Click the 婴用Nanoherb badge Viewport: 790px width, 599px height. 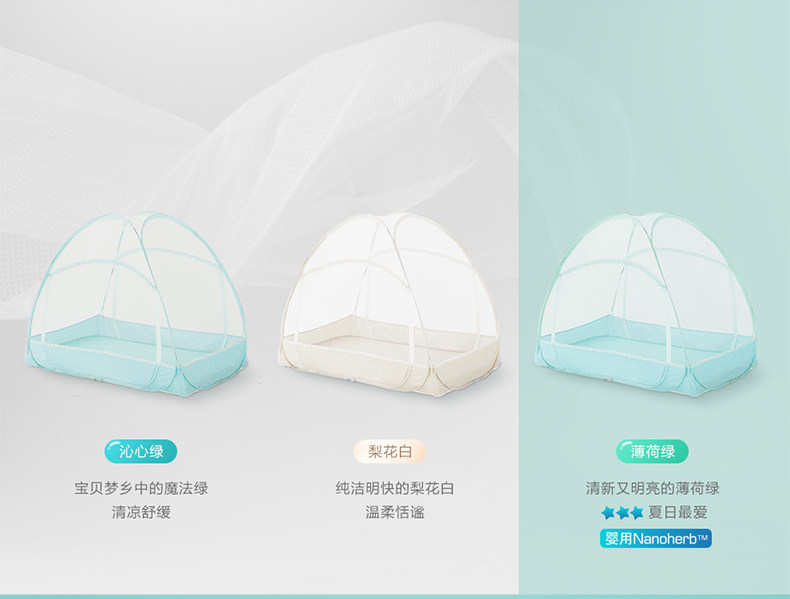point(655,539)
